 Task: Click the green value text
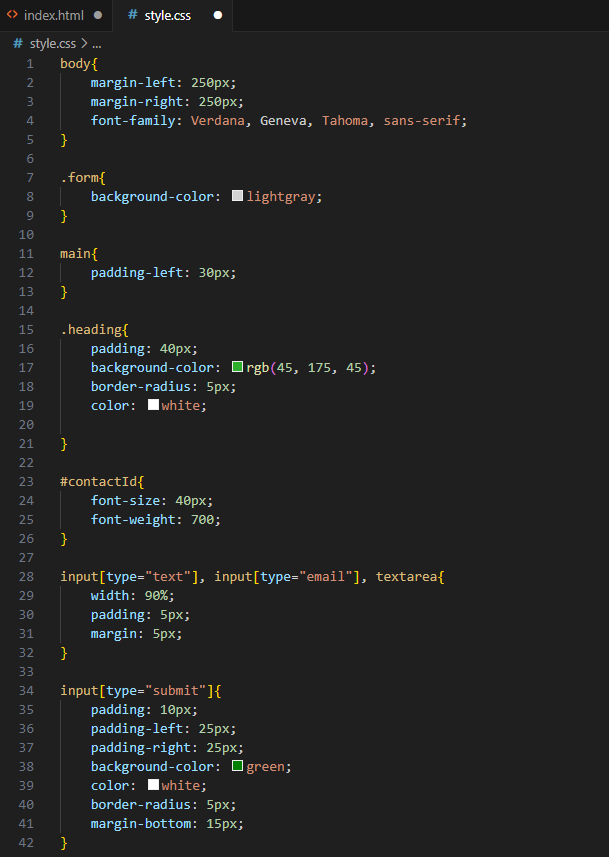266,767
